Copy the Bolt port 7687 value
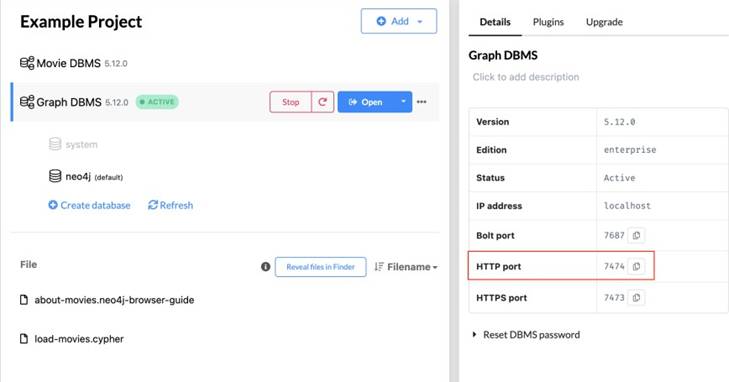 point(636,235)
